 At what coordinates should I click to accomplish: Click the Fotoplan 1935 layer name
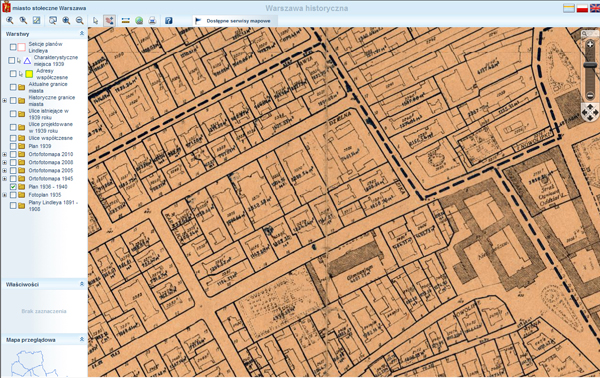(45, 195)
